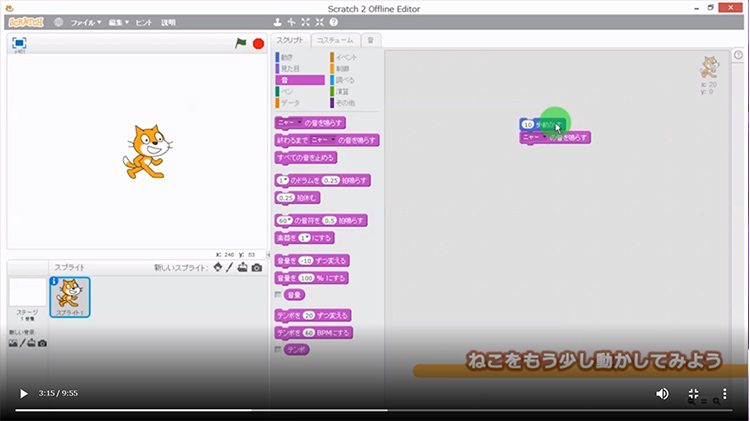750x421 pixels.
Task: Open the globe language selector
Action: click(x=58, y=22)
